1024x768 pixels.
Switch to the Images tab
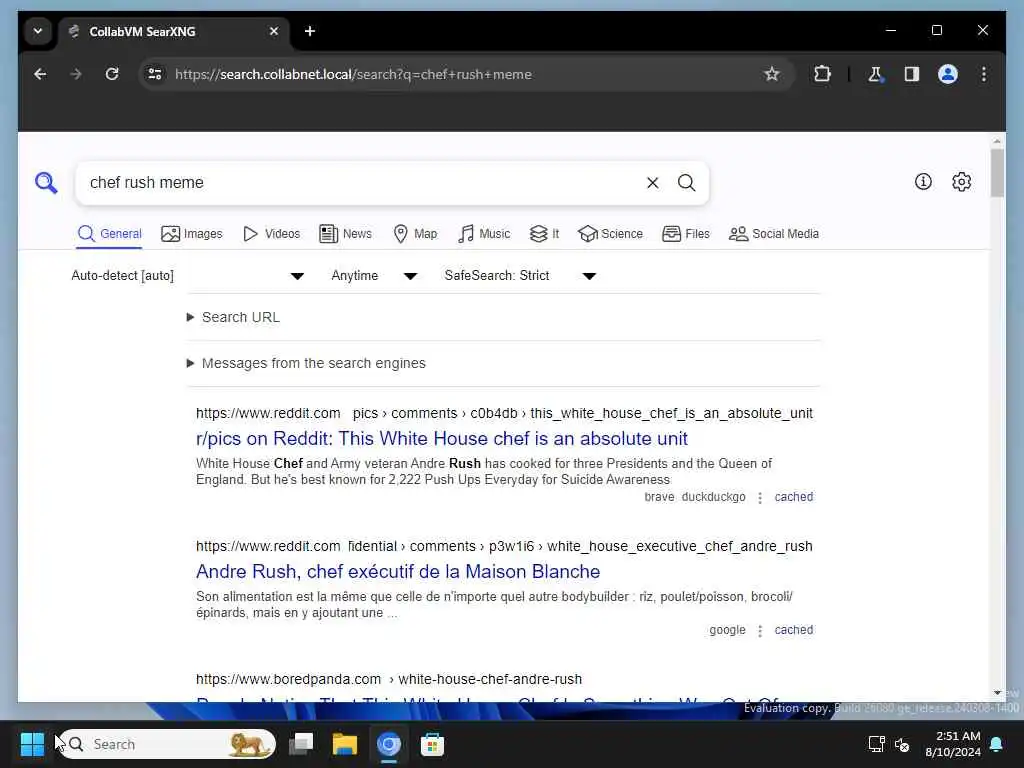pos(192,234)
